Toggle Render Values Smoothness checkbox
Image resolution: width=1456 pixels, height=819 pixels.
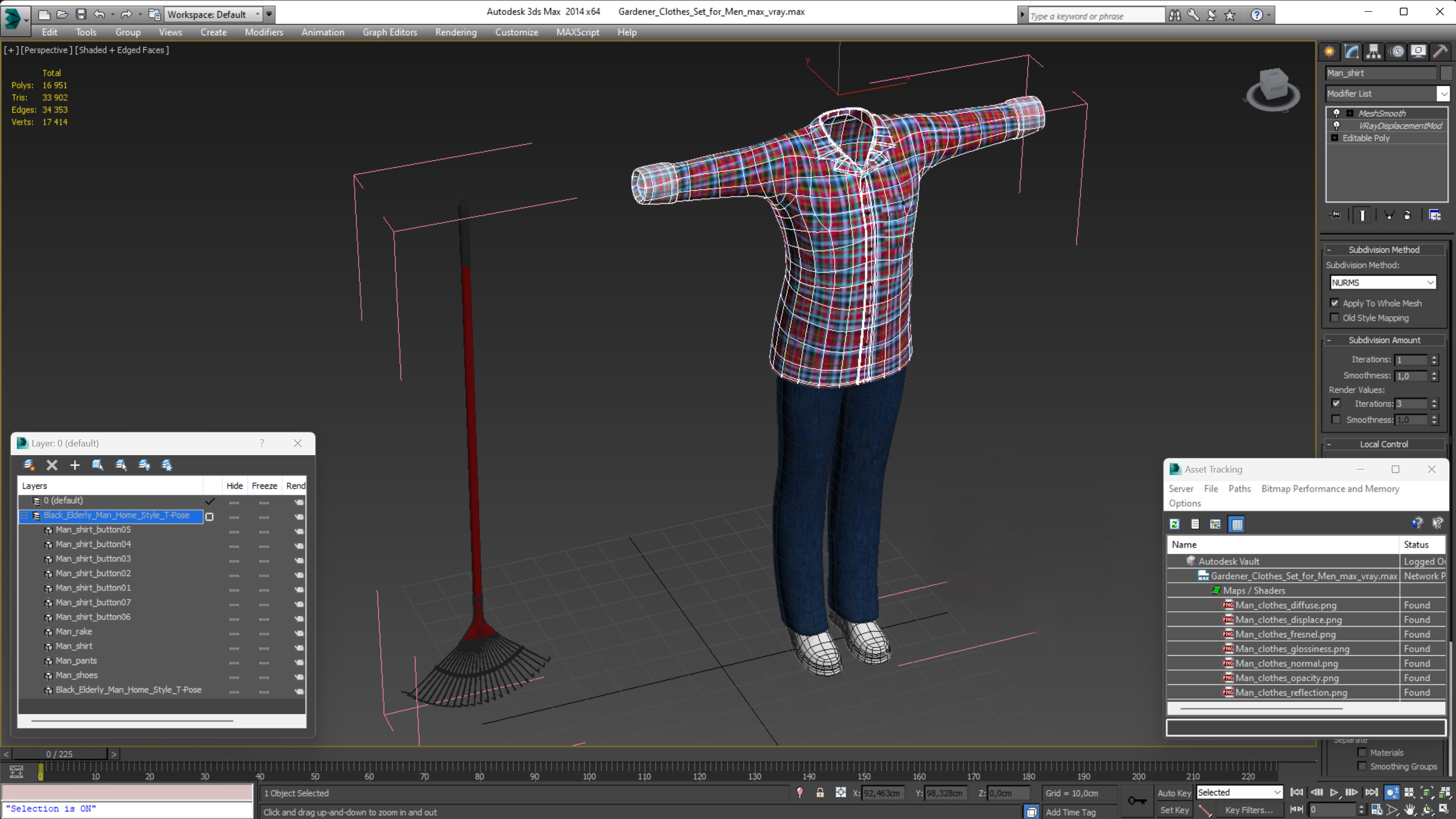pyautogui.click(x=1336, y=419)
